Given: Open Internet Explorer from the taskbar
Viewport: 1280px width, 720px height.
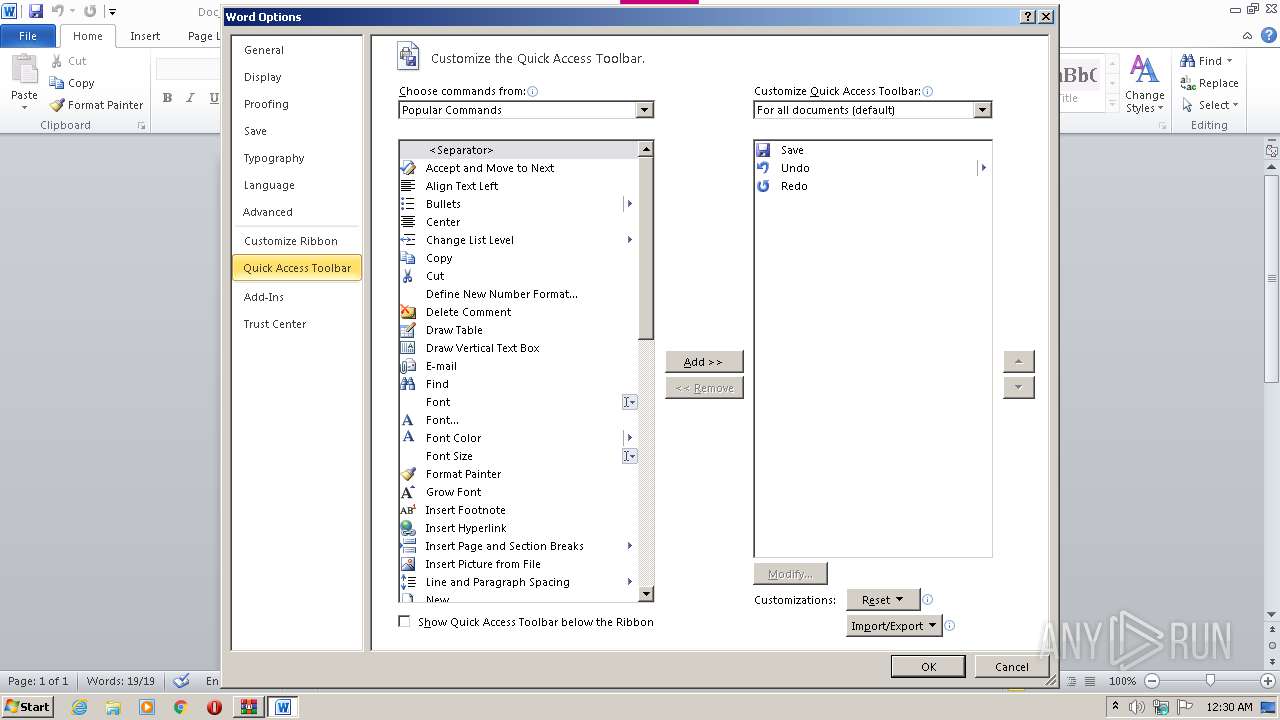Looking at the screenshot, I should (79, 707).
